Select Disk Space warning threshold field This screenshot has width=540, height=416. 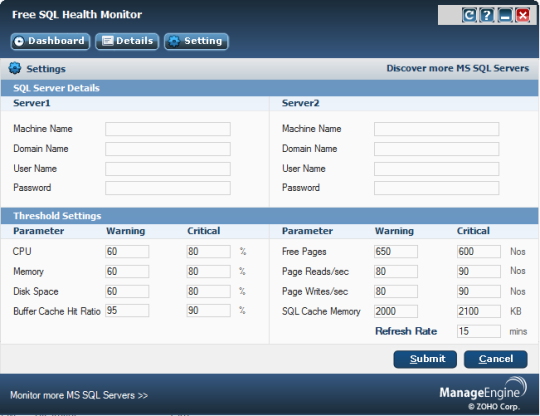127,291
